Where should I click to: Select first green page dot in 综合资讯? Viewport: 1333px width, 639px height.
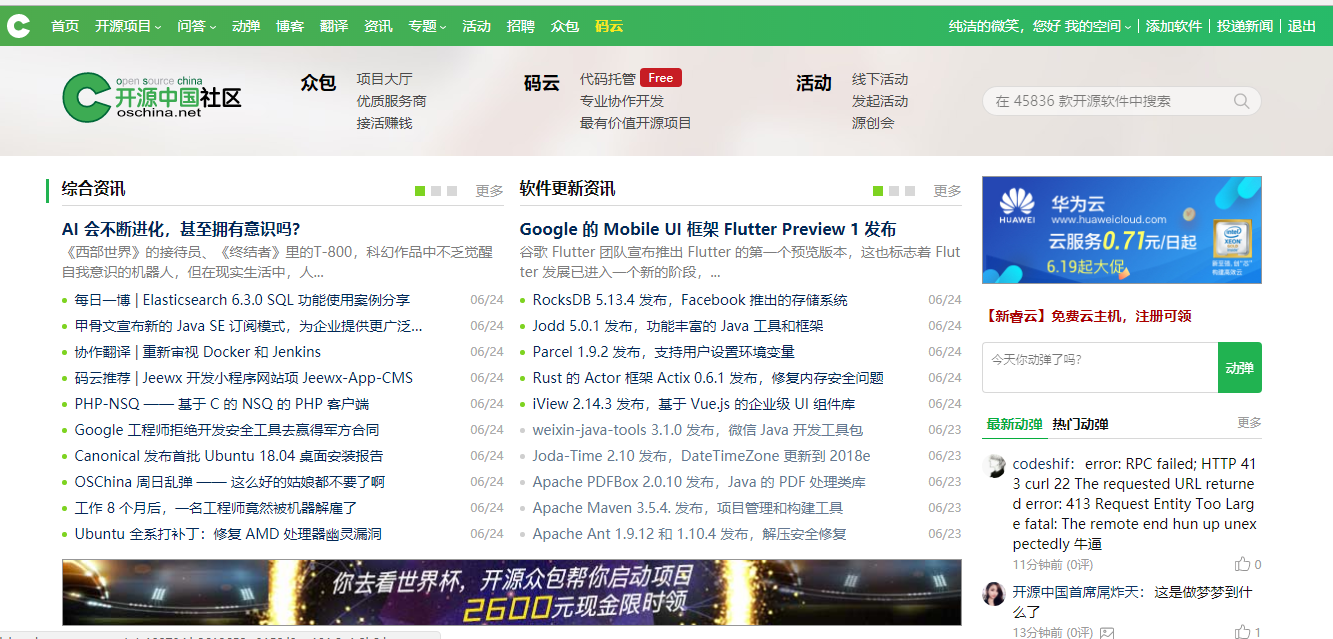(x=420, y=191)
